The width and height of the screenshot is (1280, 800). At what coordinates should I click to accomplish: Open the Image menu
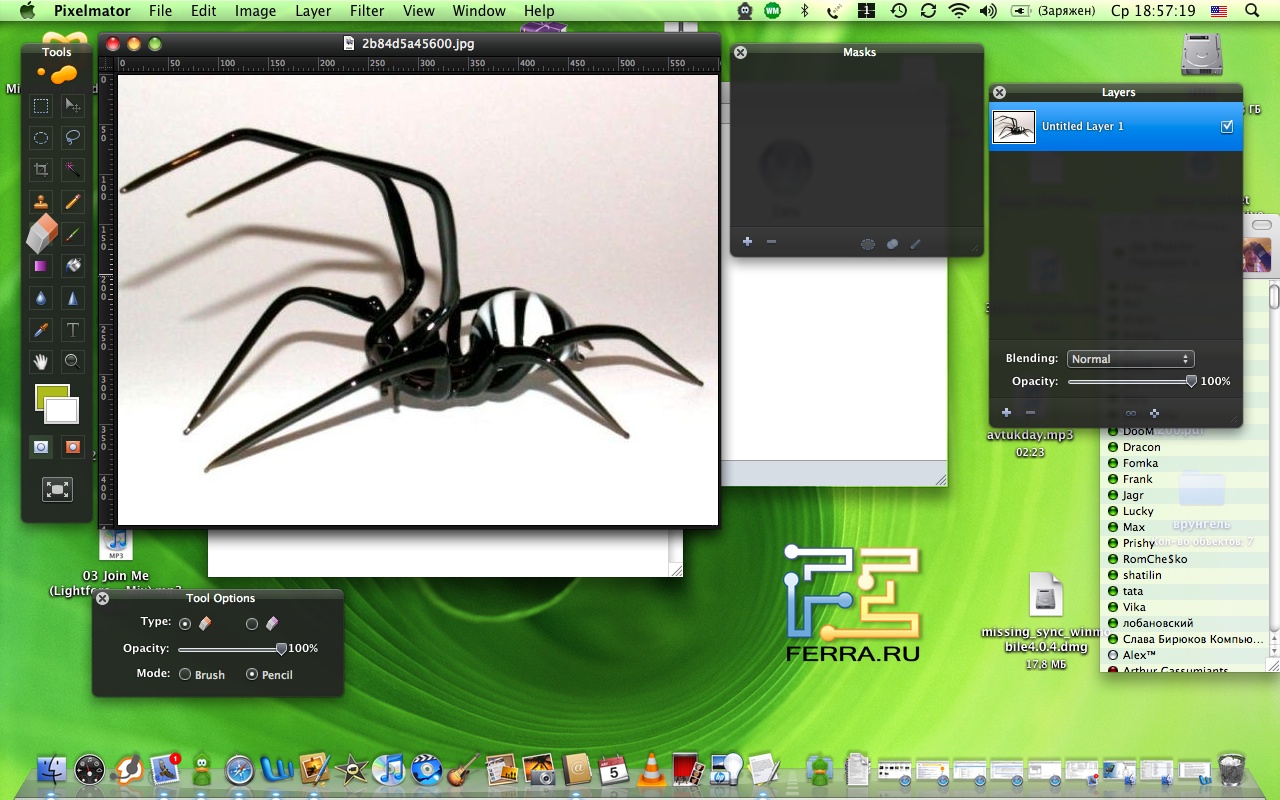click(x=255, y=11)
